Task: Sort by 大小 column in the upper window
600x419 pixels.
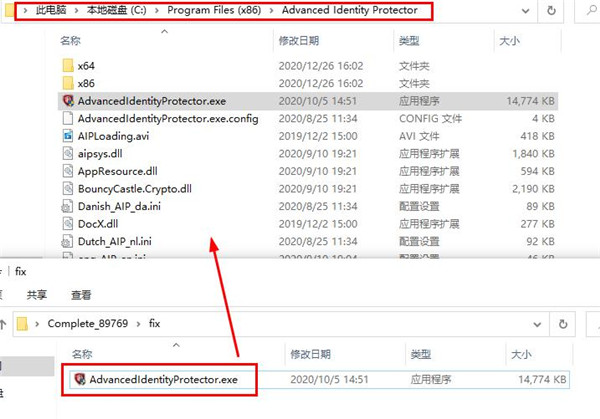Action: [509, 41]
